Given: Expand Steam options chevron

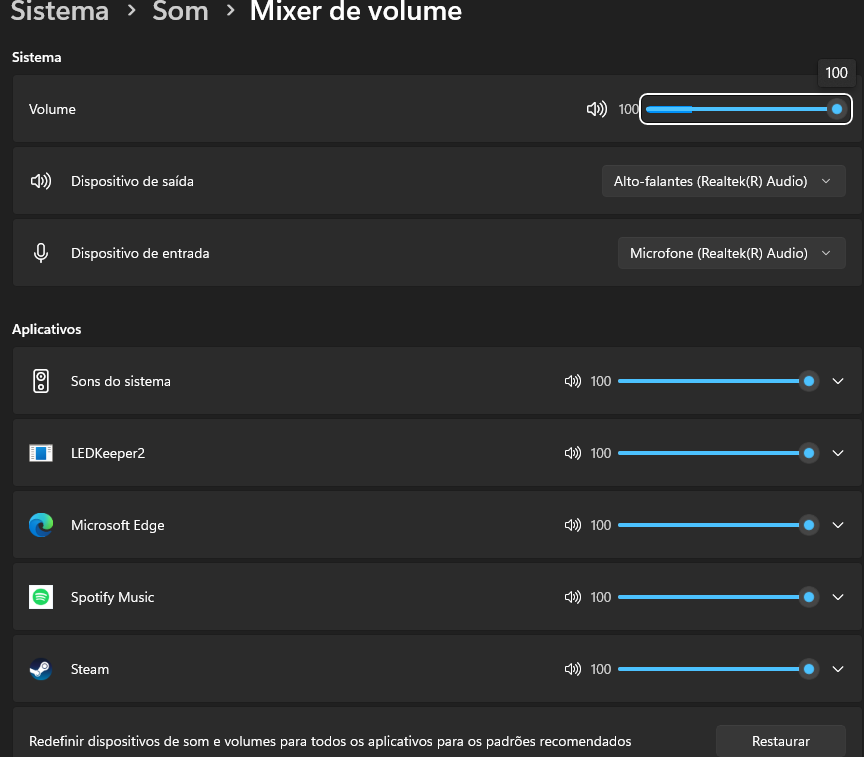Looking at the screenshot, I should click(x=838, y=669).
